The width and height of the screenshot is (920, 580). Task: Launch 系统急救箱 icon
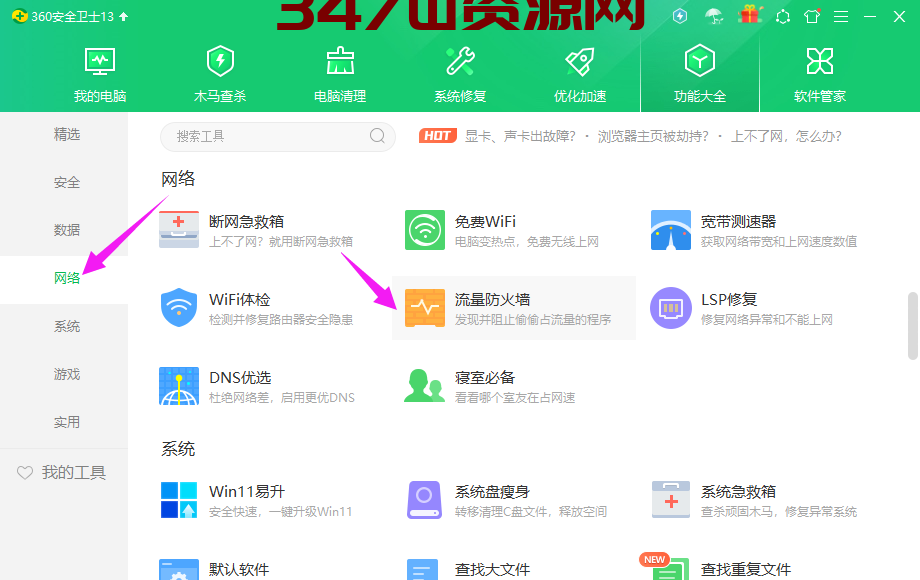671,500
